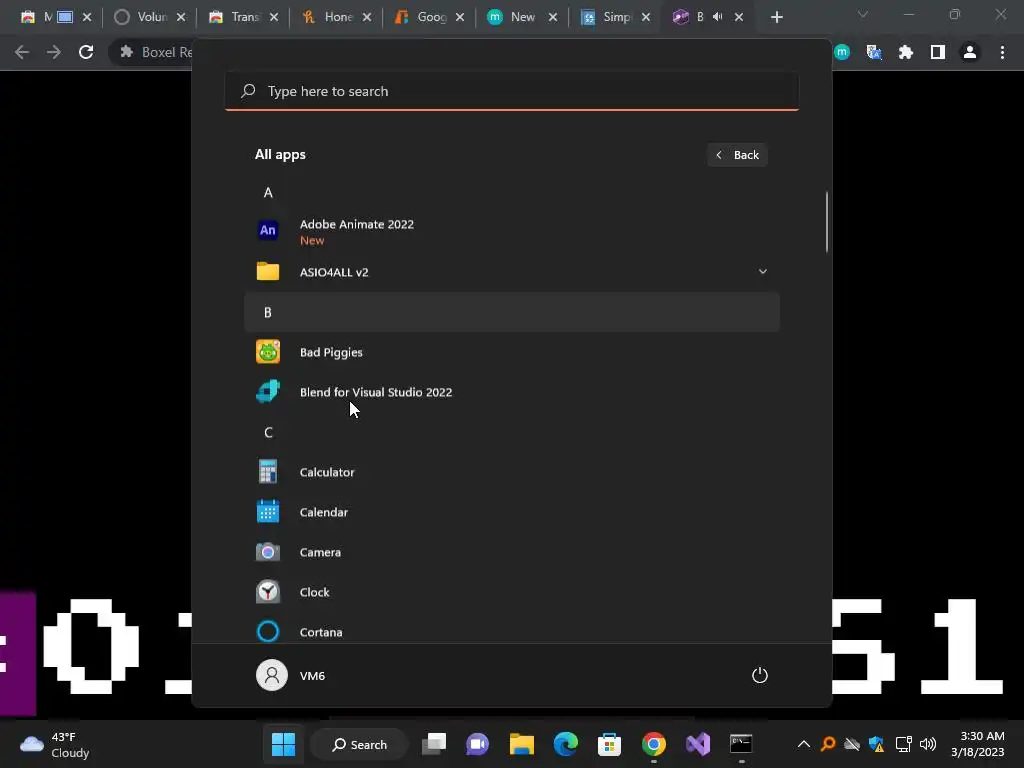
Task: Open Task View on the taskbar
Action: (x=434, y=744)
